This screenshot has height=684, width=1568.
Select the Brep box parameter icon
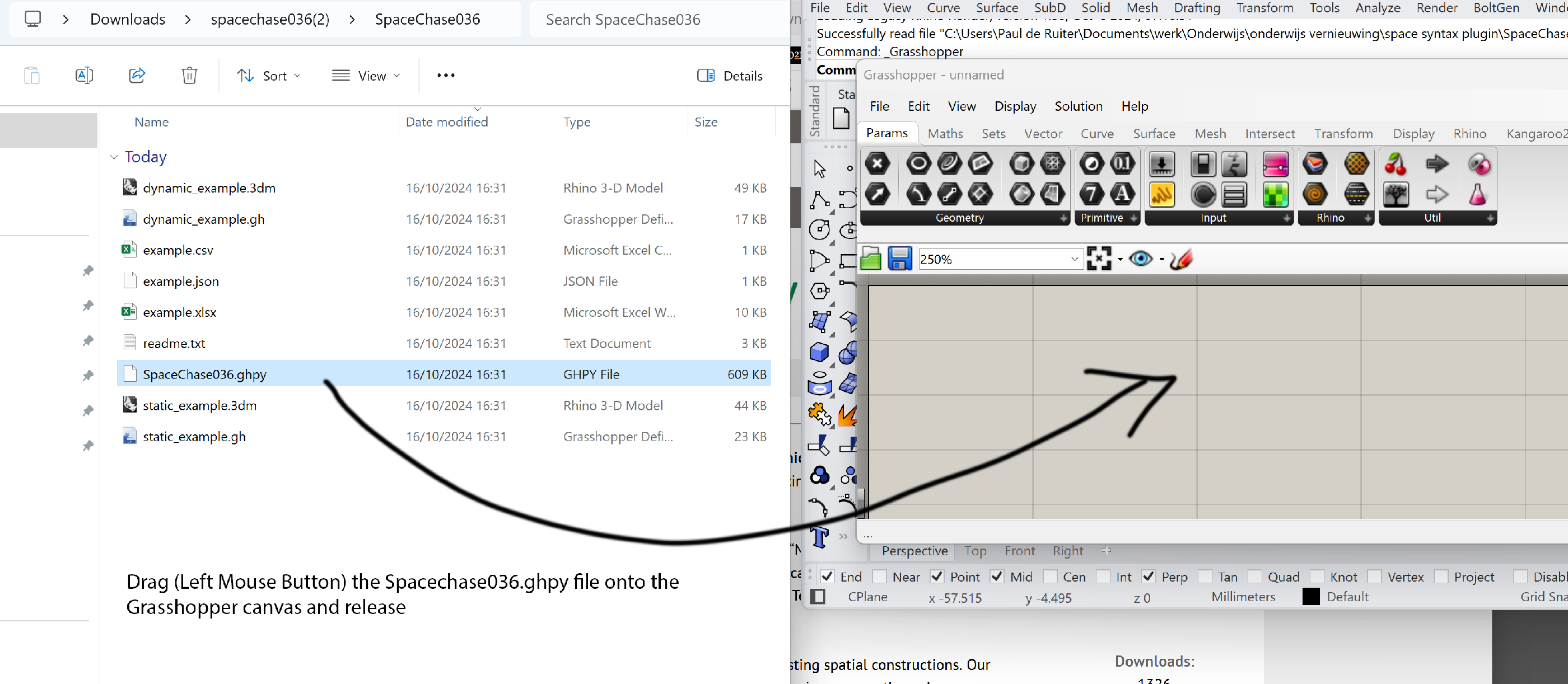click(x=1021, y=163)
